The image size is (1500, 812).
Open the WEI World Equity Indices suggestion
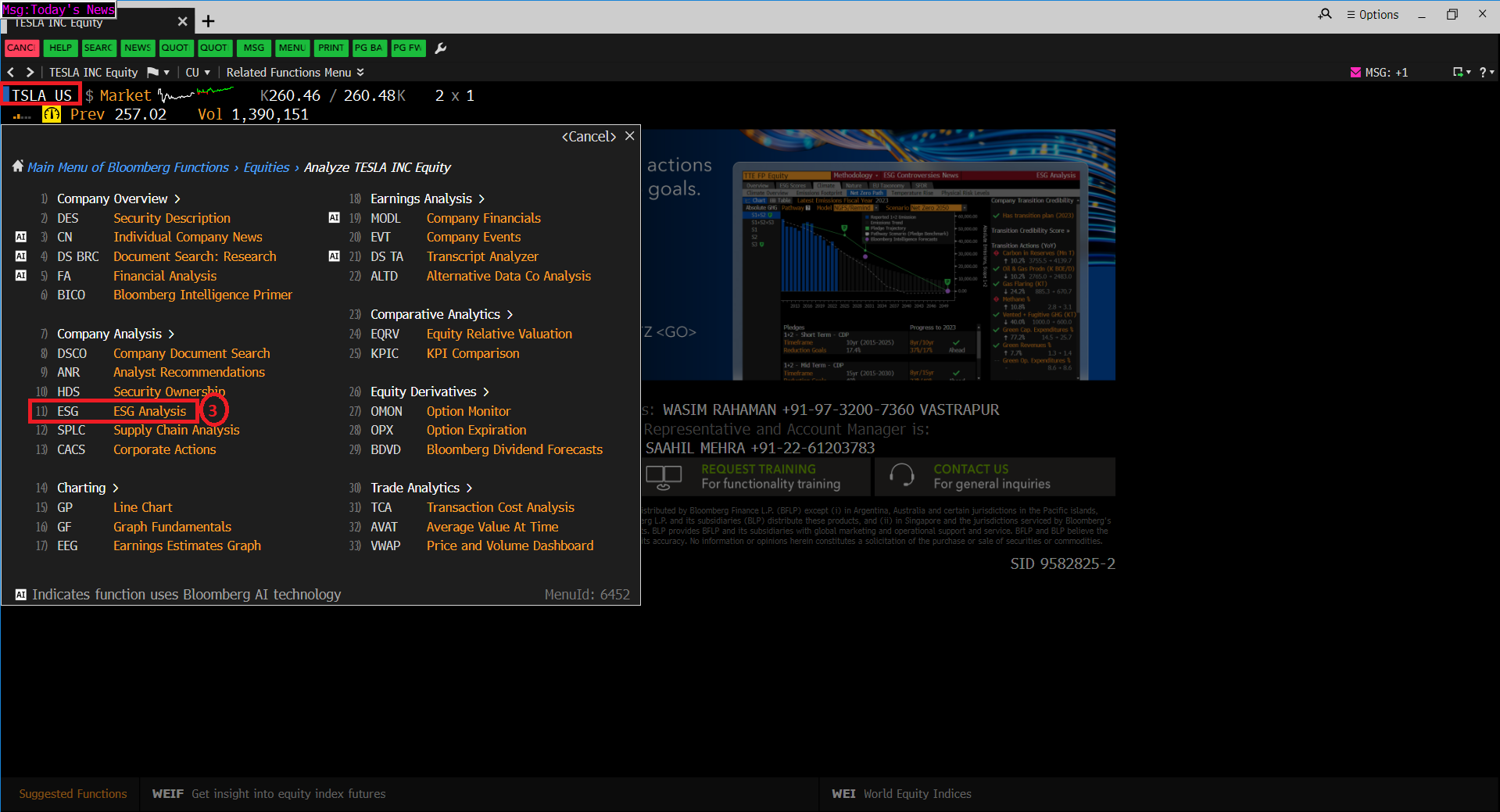901,794
